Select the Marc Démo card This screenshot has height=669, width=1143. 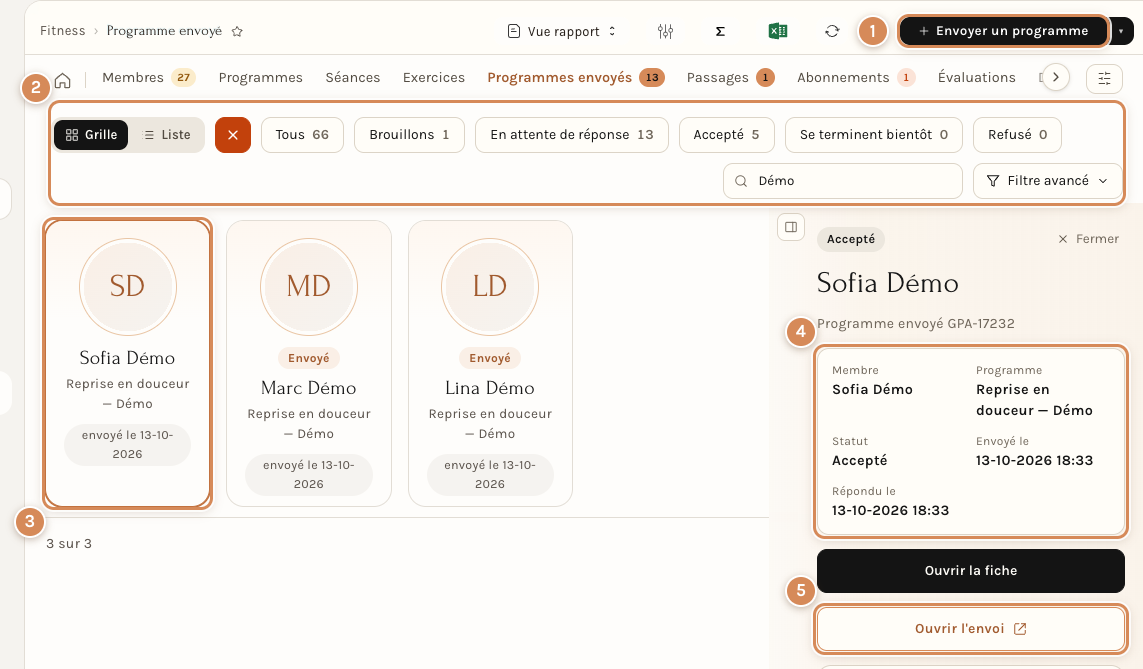[309, 363]
